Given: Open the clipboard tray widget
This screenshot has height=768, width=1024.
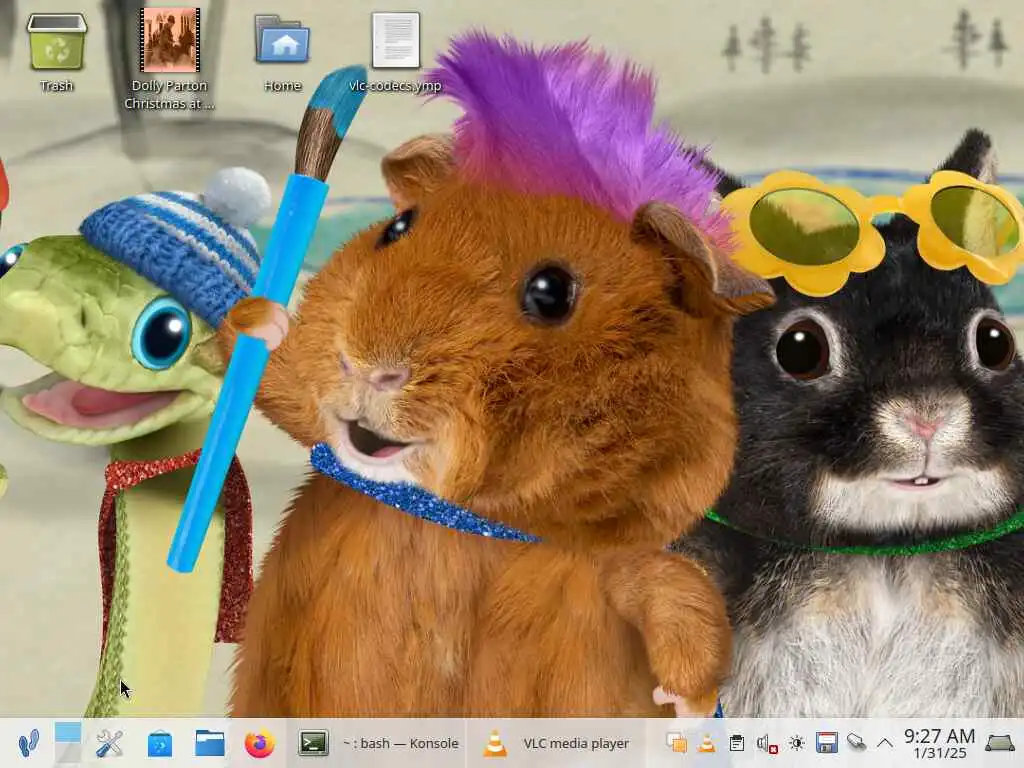Looking at the screenshot, I should [737, 743].
